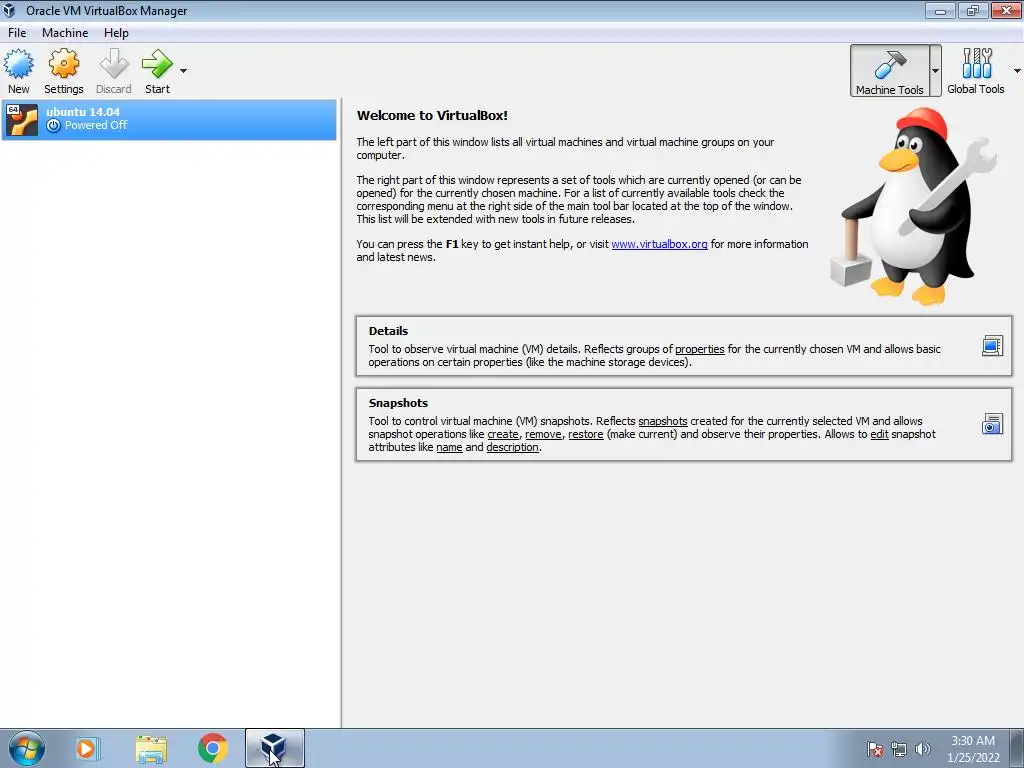
Task: Click the name attribute link
Action: (x=449, y=447)
